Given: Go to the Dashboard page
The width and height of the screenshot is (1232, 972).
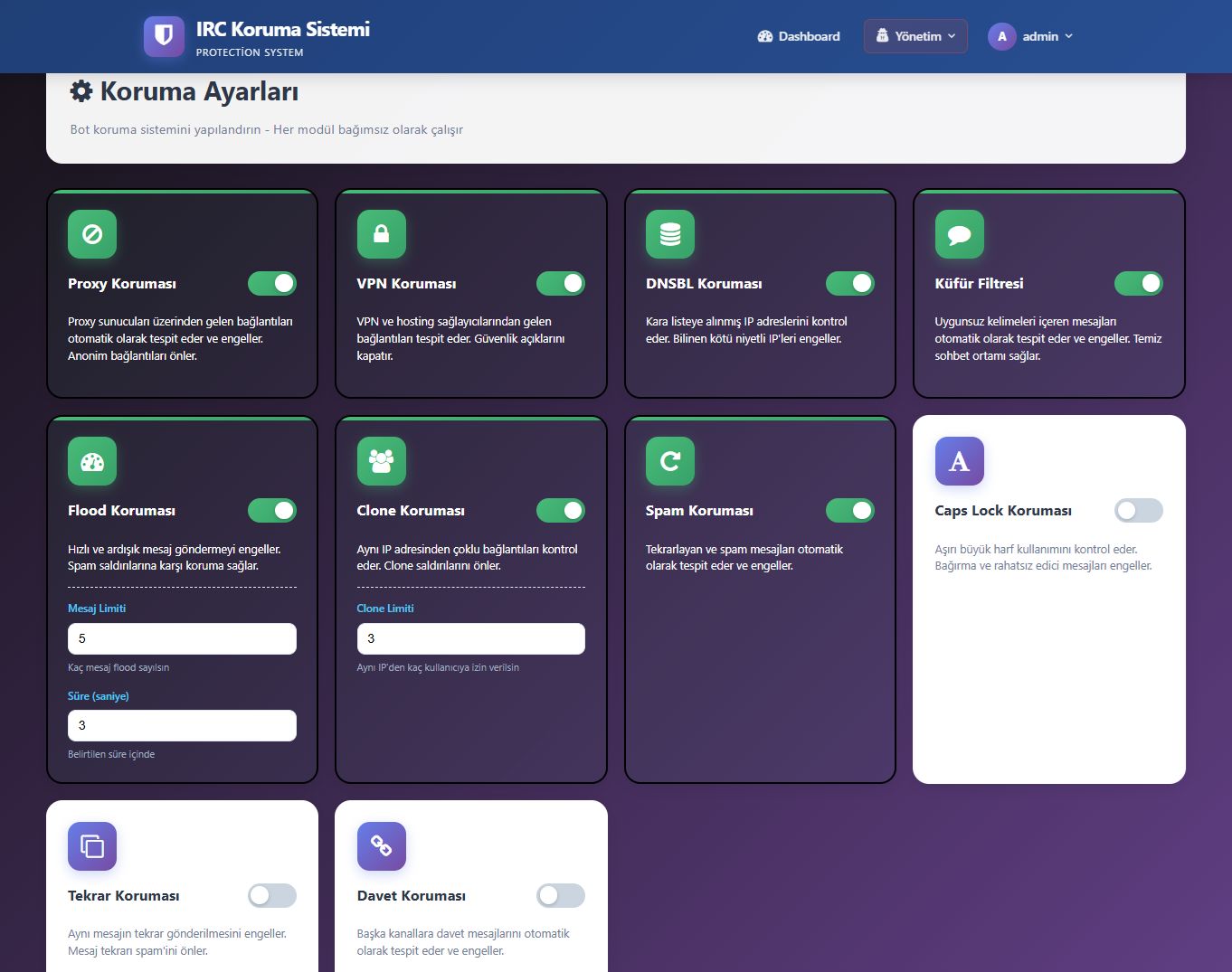Looking at the screenshot, I should pyautogui.click(x=799, y=36).
